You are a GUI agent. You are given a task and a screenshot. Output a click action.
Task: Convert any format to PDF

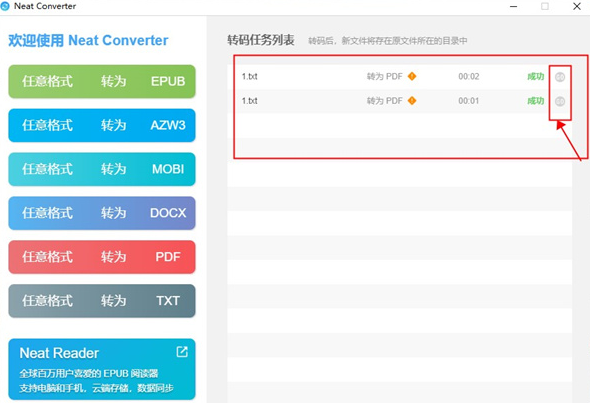[x=102, y=257]
